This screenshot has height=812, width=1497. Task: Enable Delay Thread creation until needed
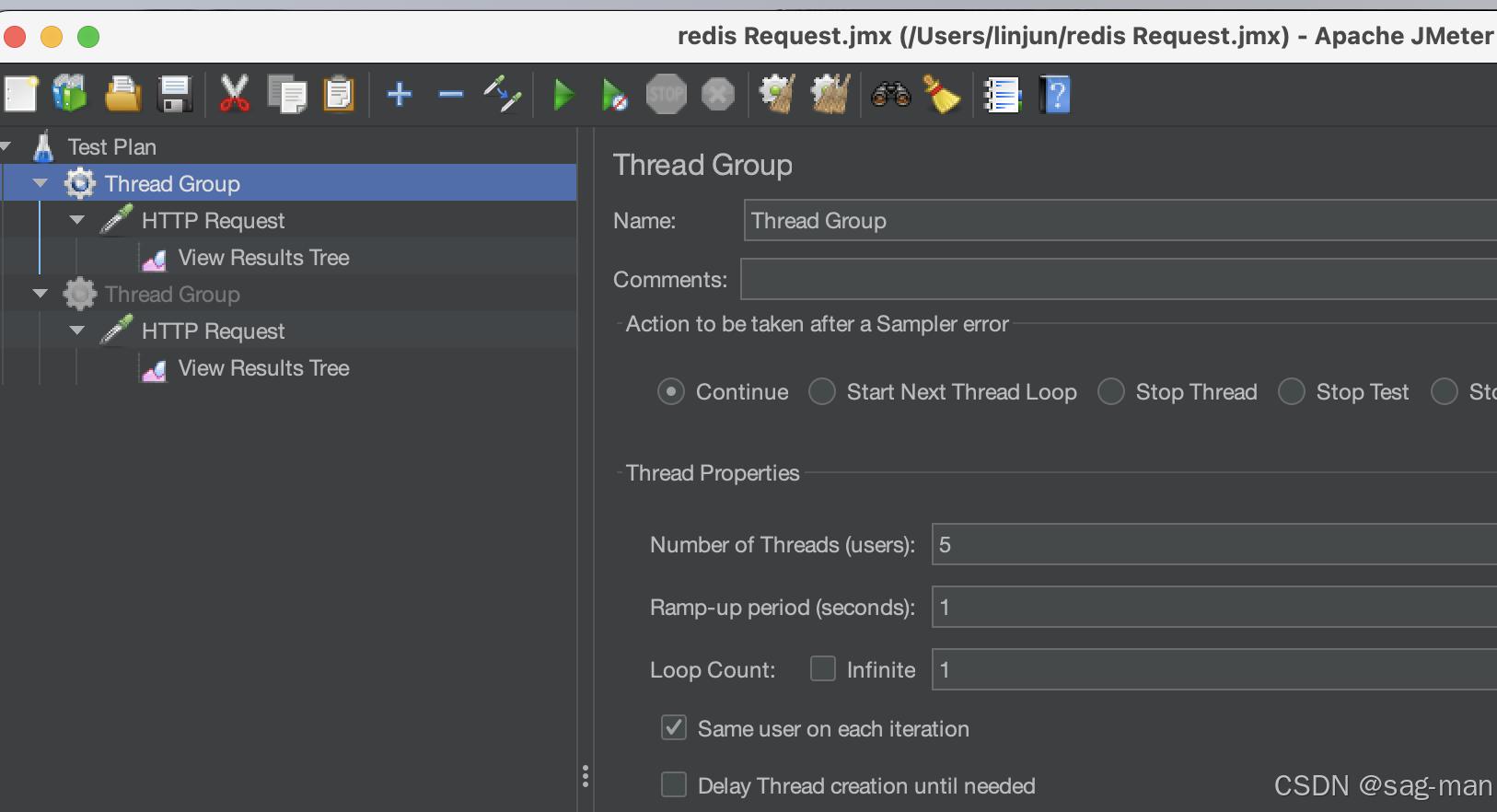pos(674,784)
